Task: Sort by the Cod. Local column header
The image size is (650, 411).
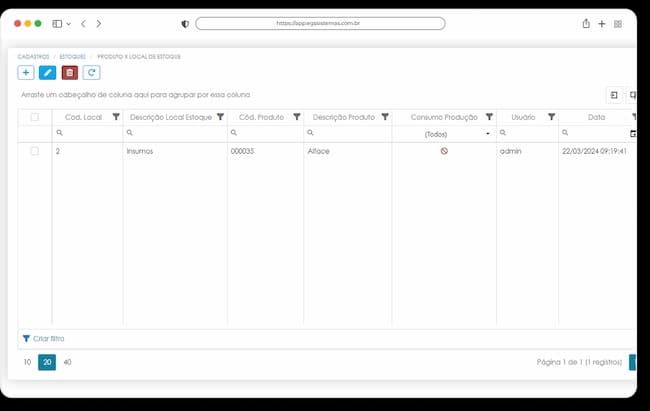Action: point(83,117)
